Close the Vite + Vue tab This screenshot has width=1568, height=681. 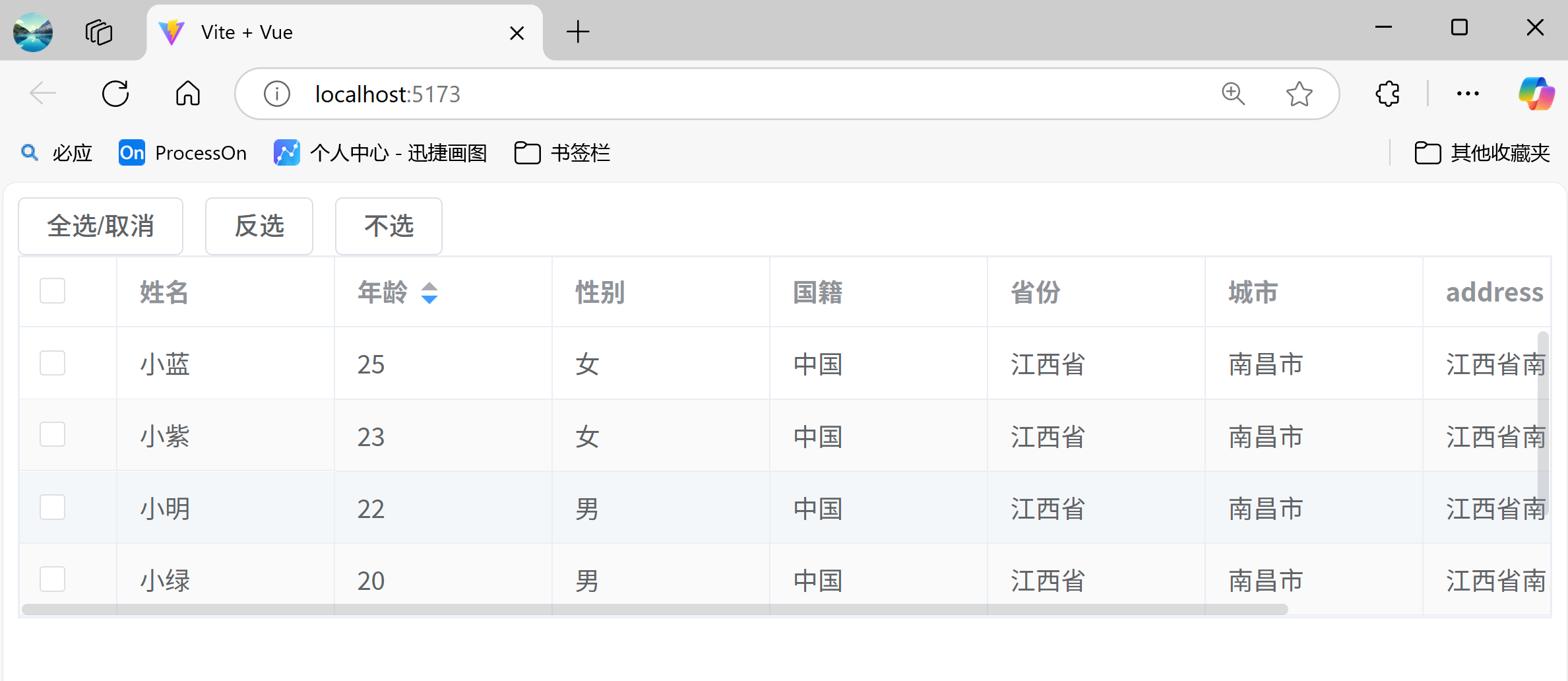click(517, 32)
